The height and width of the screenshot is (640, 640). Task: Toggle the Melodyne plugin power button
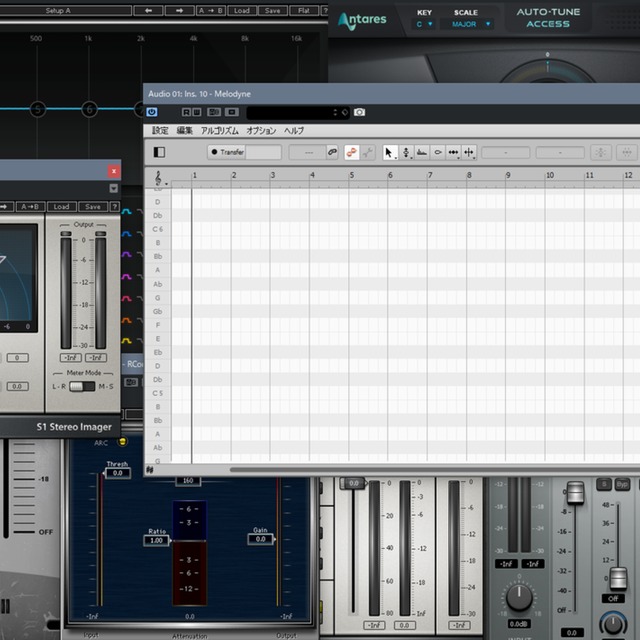152,112
